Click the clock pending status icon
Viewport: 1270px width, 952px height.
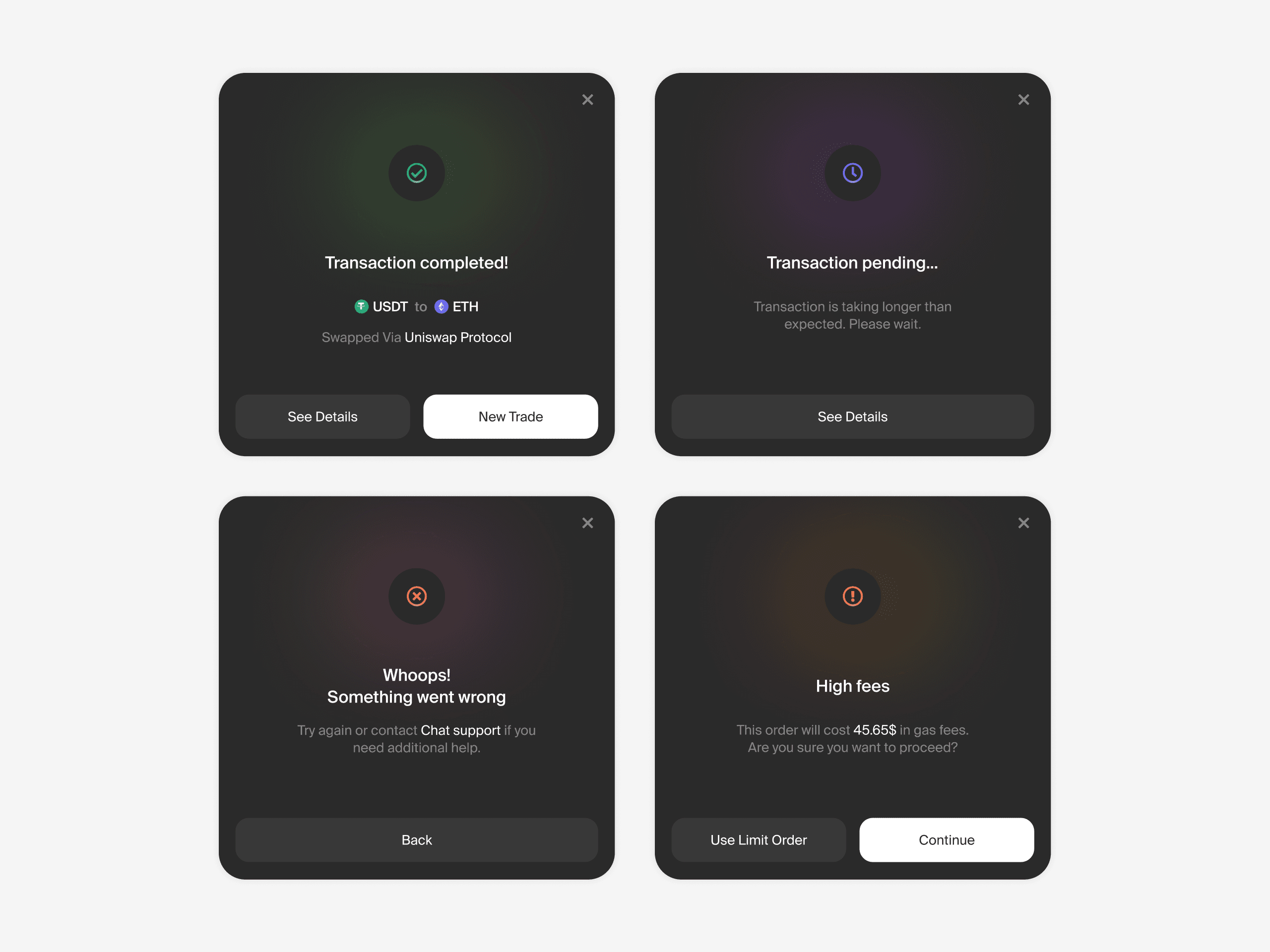pyautogui.click(x=851, y=173)
